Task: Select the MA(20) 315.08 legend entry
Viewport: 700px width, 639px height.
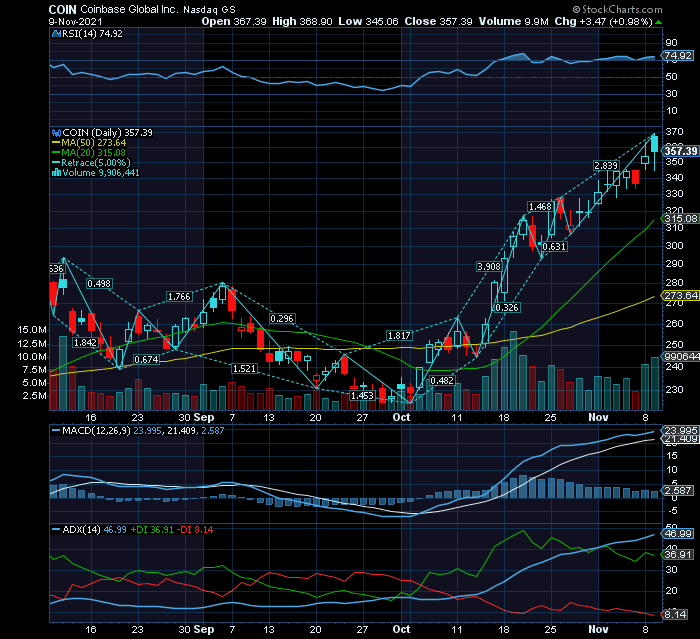Action: [x=94, y=153]
